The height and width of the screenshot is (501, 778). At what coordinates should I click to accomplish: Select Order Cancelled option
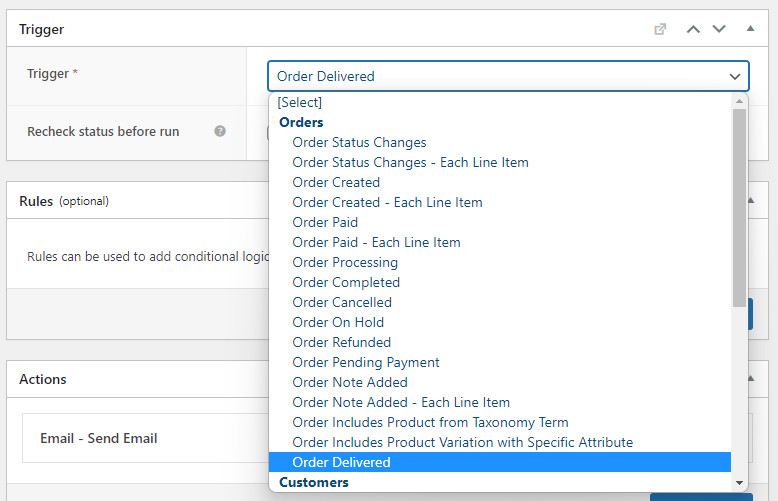500,302
